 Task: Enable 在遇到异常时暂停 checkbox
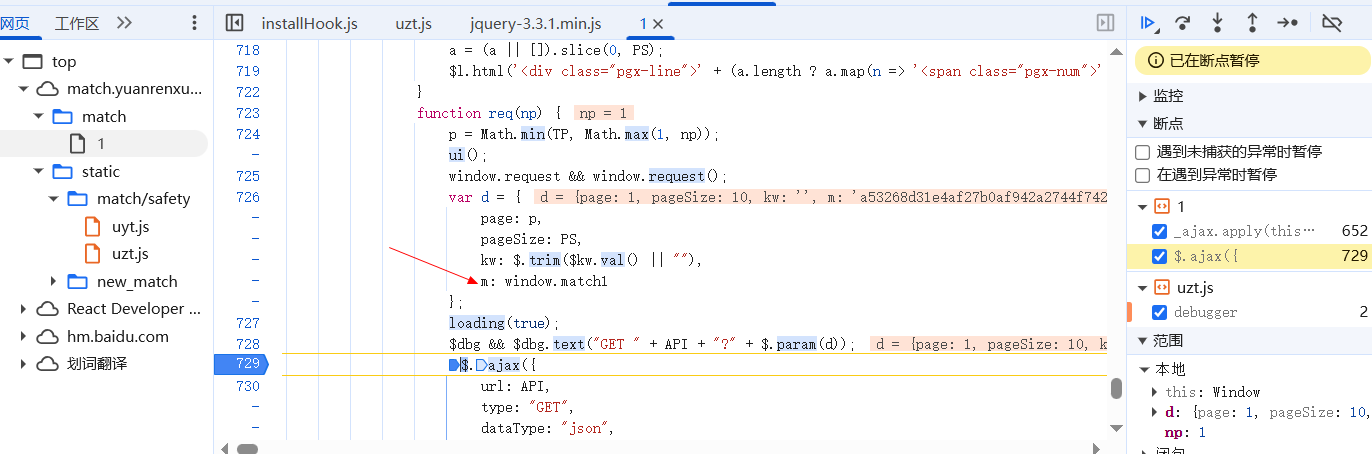1142,175
